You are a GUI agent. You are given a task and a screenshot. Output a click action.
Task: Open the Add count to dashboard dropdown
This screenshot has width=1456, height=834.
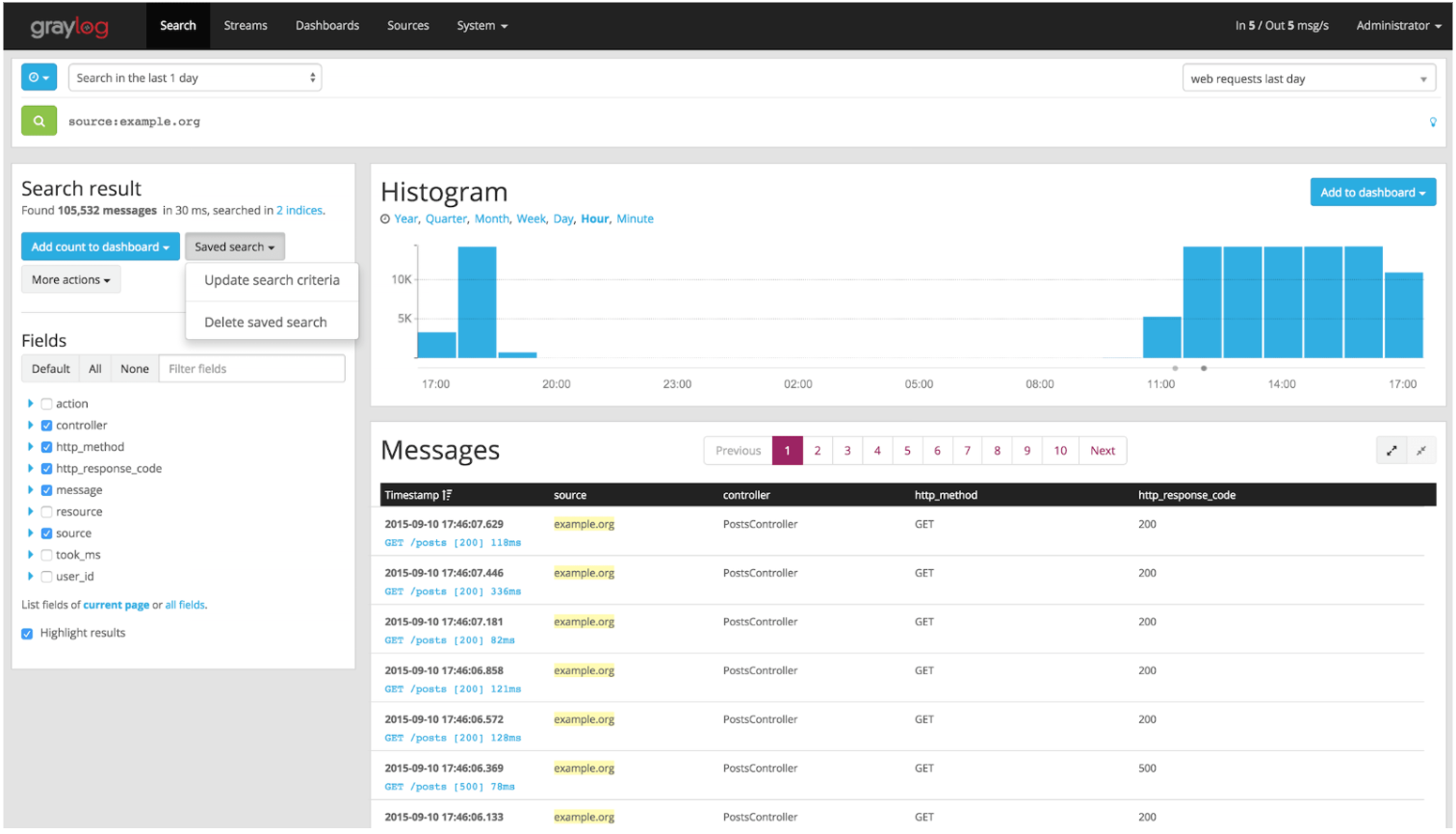[100, 247]
